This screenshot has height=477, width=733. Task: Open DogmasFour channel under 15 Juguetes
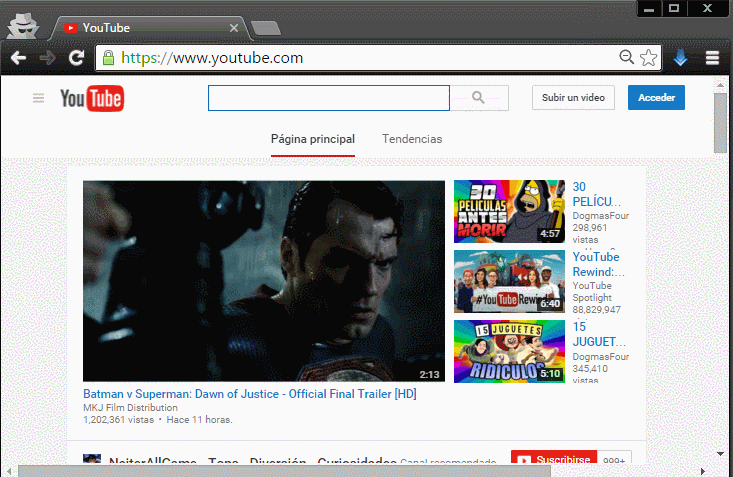(601, 356)
